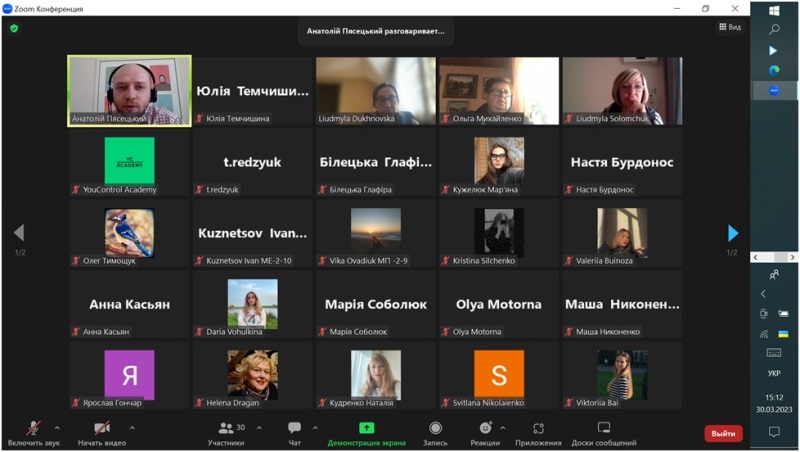The width and height of the screenshot is (800, 452).
Task: Select Liudmyla Solomchuk video tile
Action: click(x=622, y=91)
